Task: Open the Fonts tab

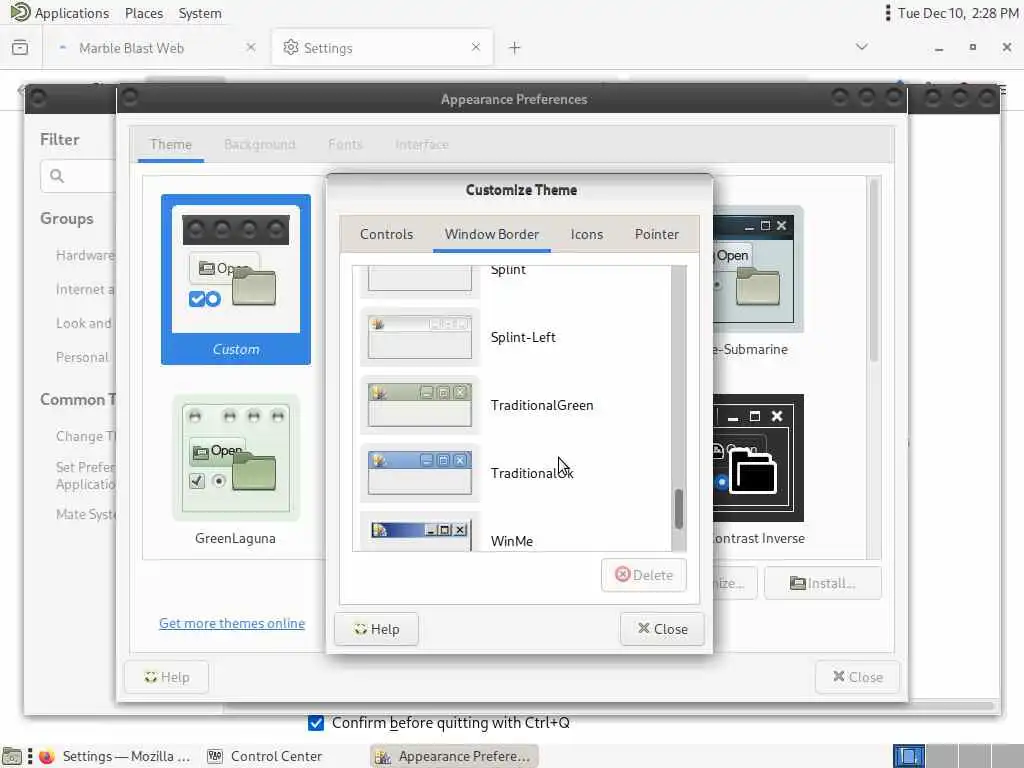Action: click(345, 144)
